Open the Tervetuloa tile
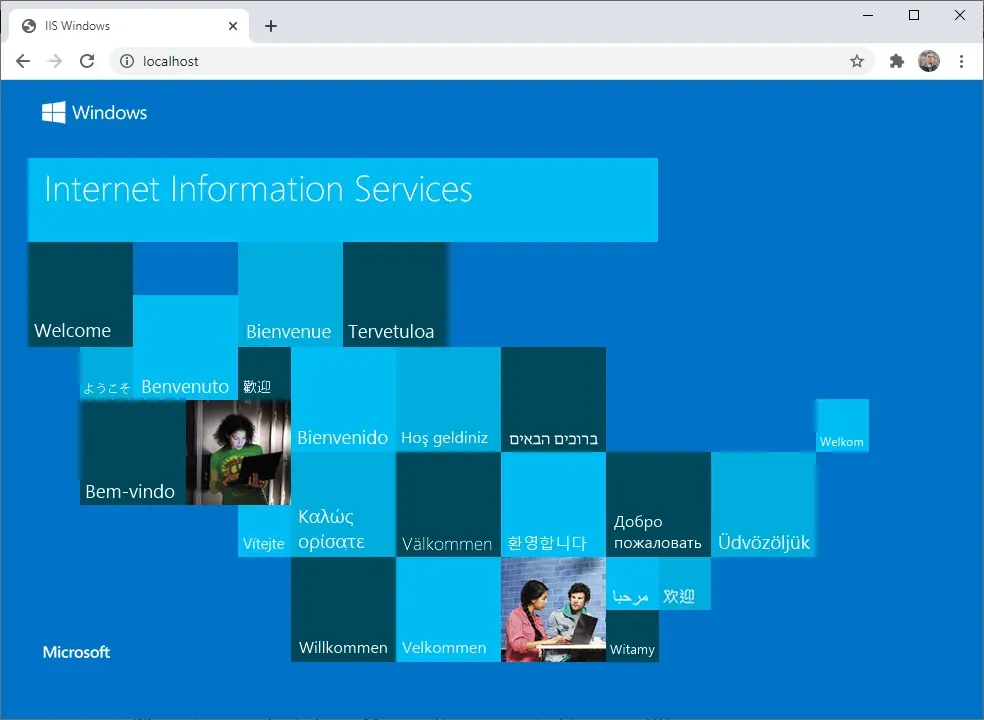Screen dimensions: 984x720 (395, 295)
